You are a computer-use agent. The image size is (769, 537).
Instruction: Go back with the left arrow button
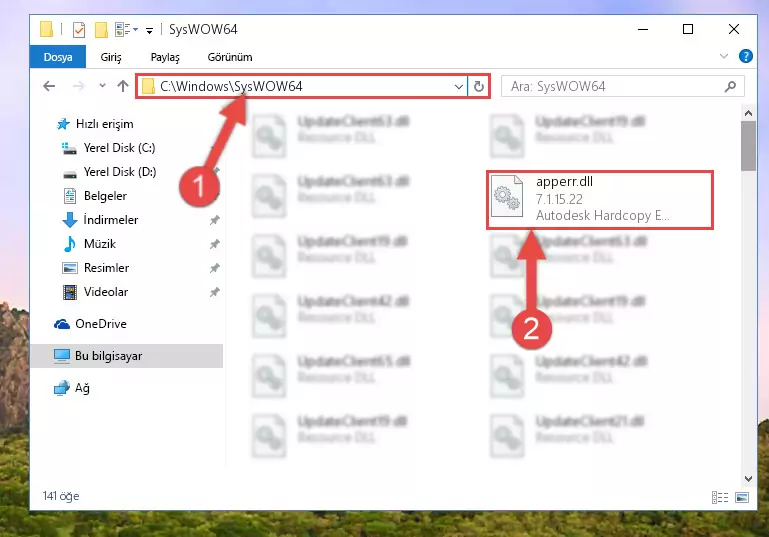pyautogui.click(x=49, y=86)
